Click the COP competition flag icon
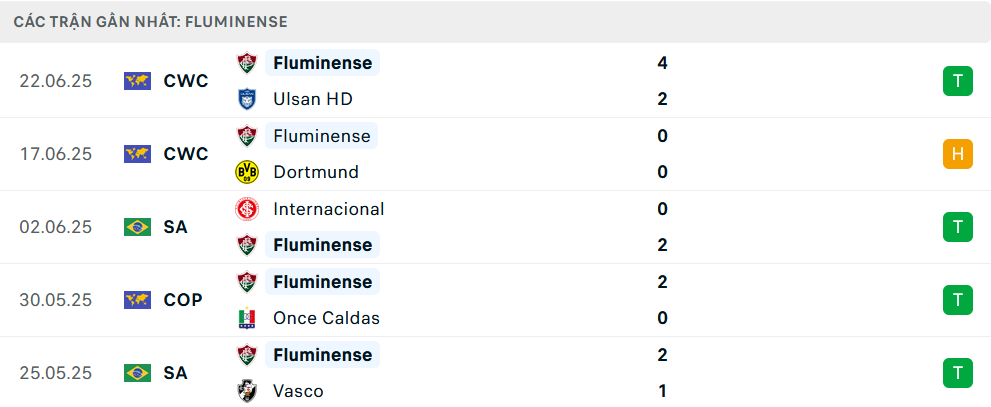 tap(137, 300)
